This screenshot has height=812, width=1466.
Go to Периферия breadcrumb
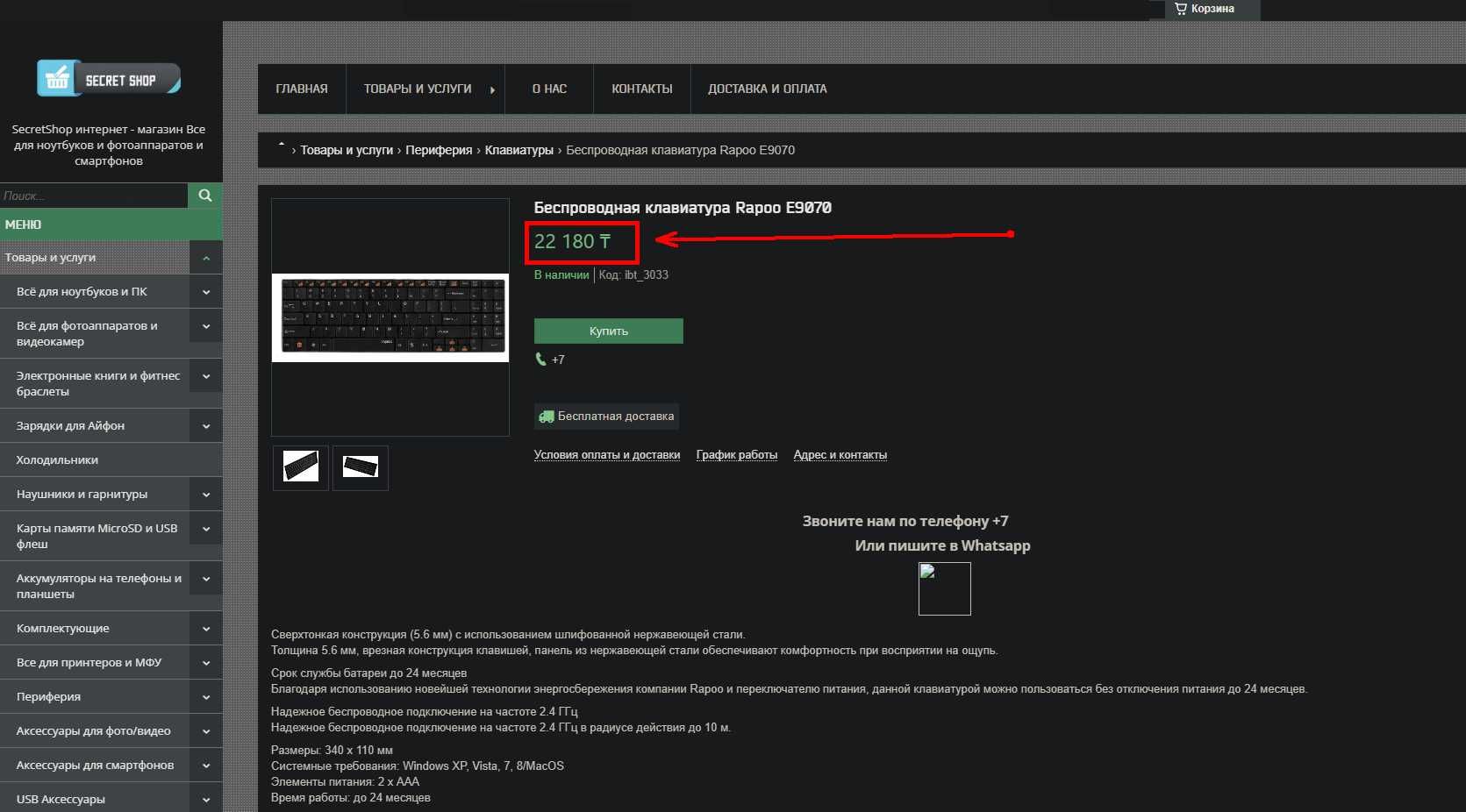click(439, 150)
